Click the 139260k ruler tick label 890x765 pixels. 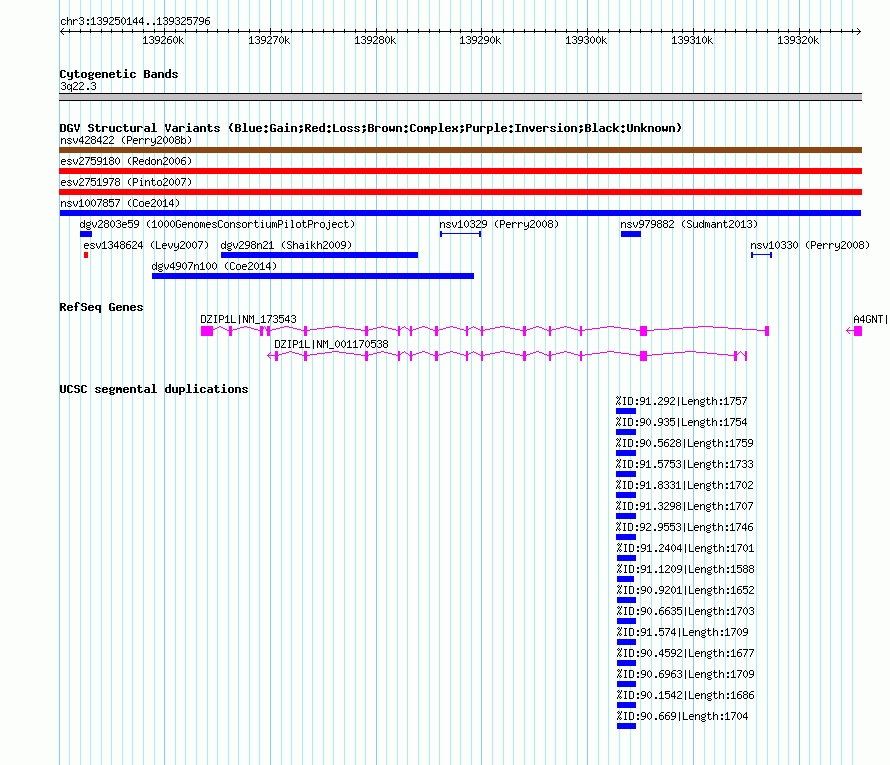[x=163, y=40]
